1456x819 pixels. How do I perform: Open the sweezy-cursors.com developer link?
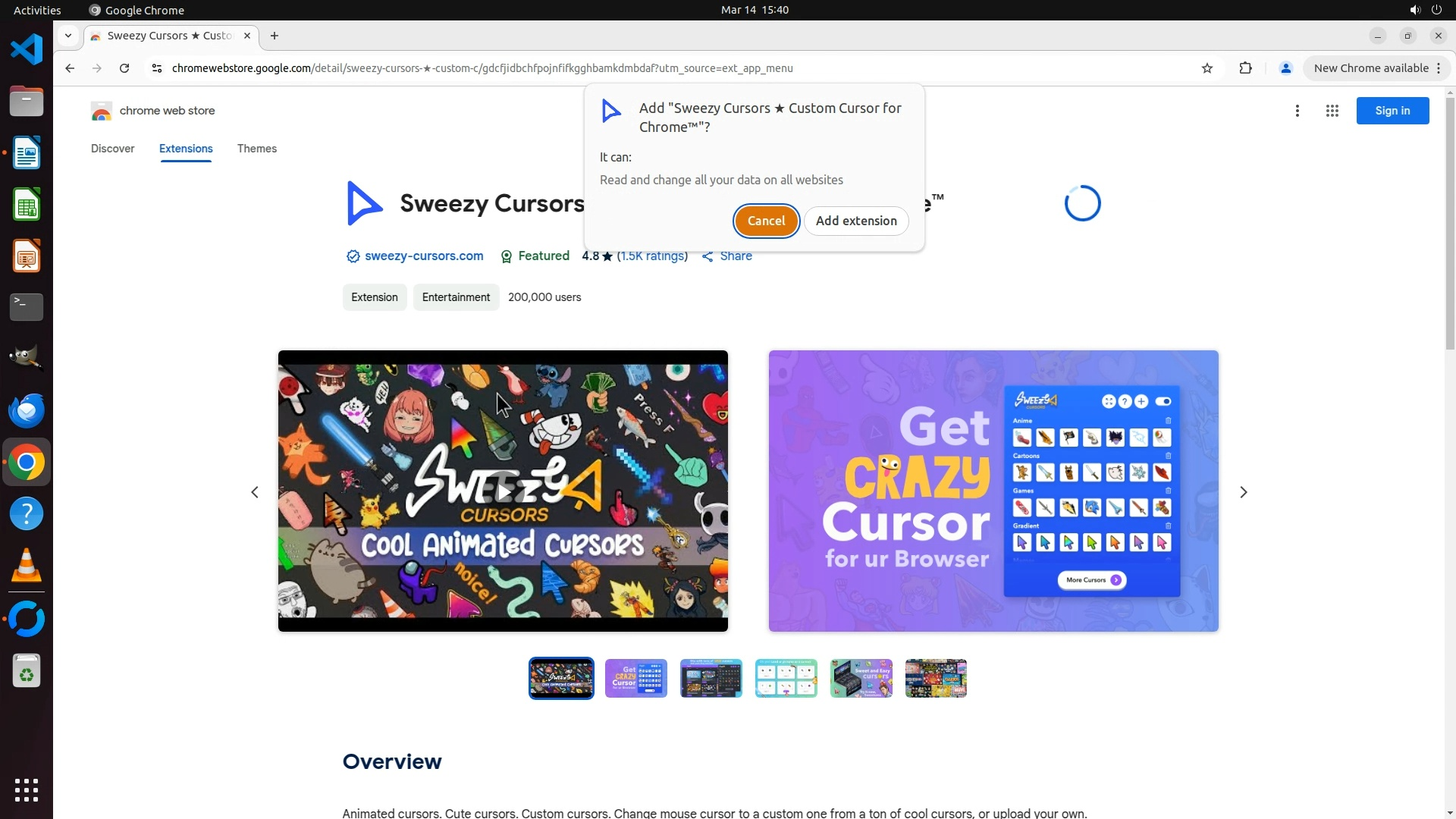423,256
